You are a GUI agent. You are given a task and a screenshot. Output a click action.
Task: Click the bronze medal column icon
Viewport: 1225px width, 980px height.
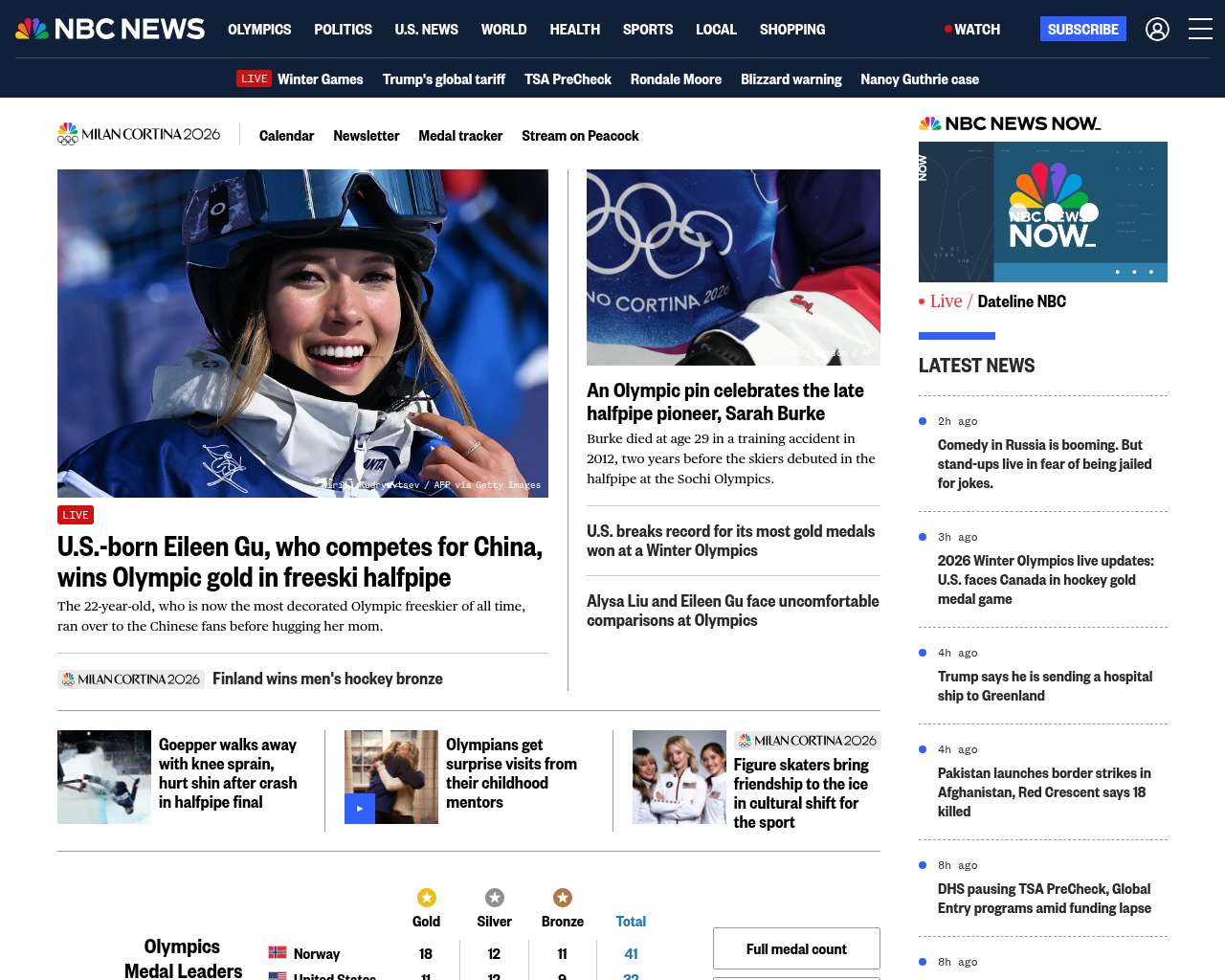[563, 898]
